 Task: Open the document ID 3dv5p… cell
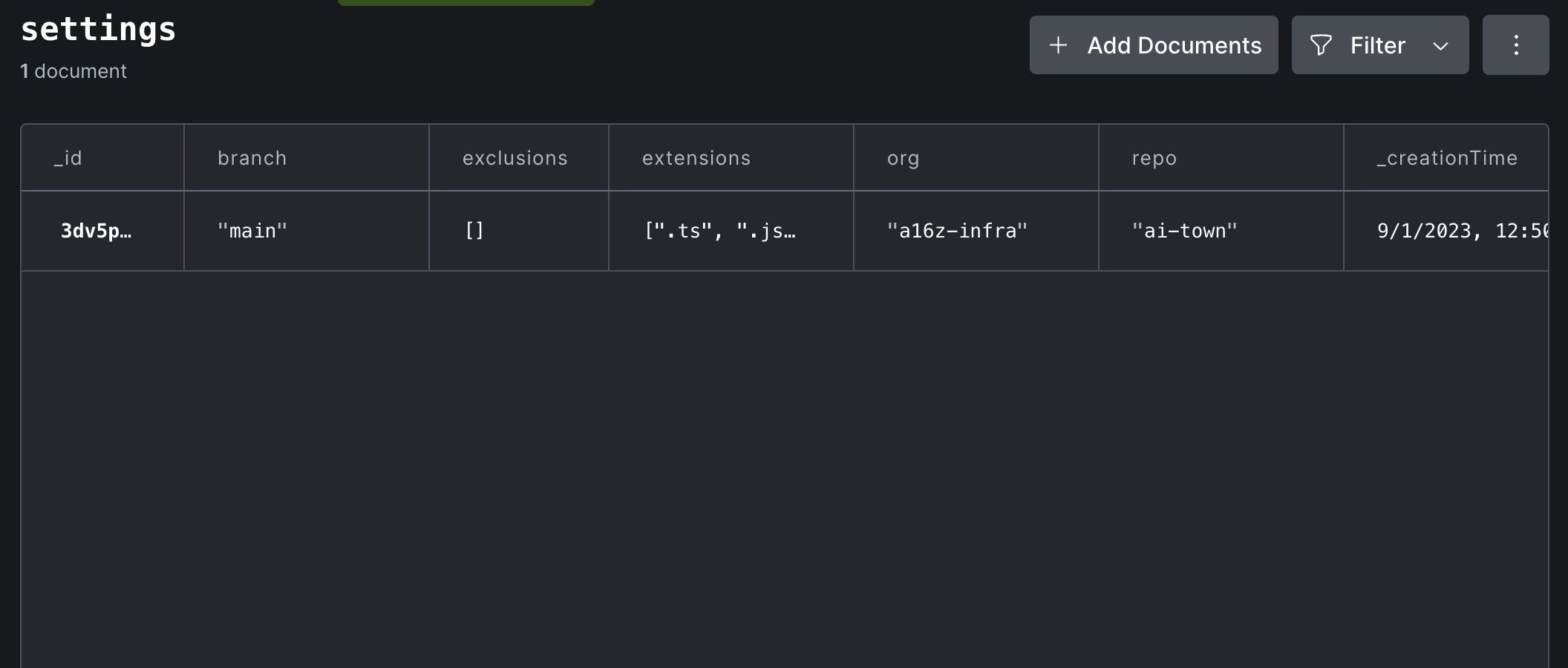[96, 231]
